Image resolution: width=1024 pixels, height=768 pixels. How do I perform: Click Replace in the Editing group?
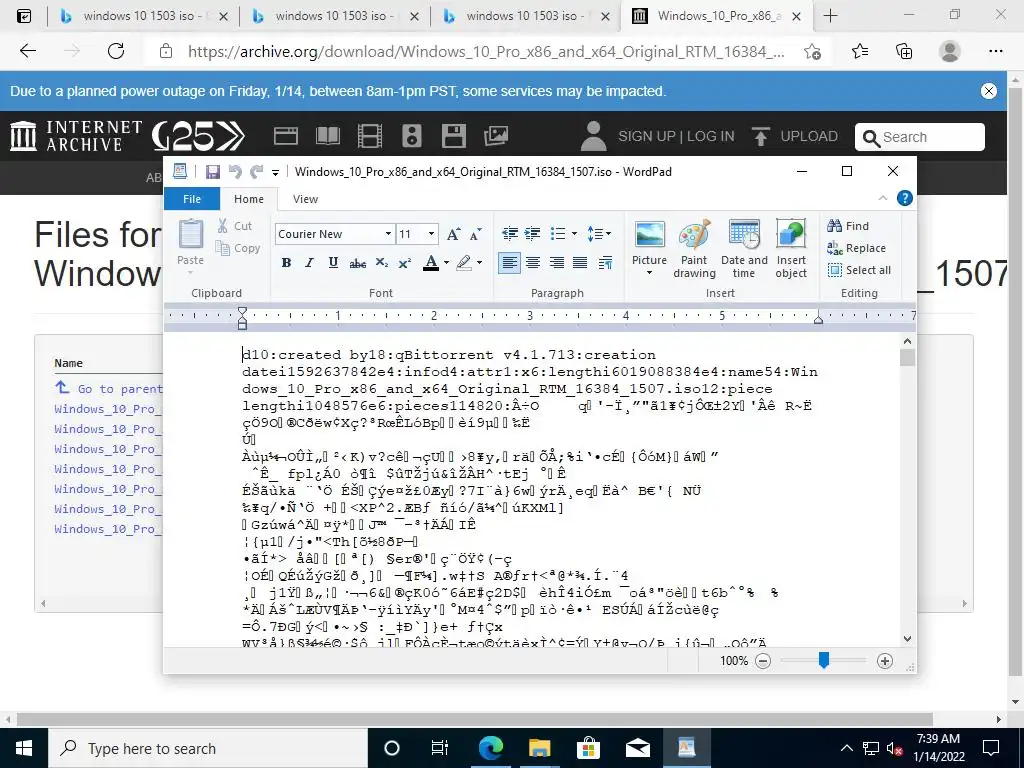coord(856,248)
